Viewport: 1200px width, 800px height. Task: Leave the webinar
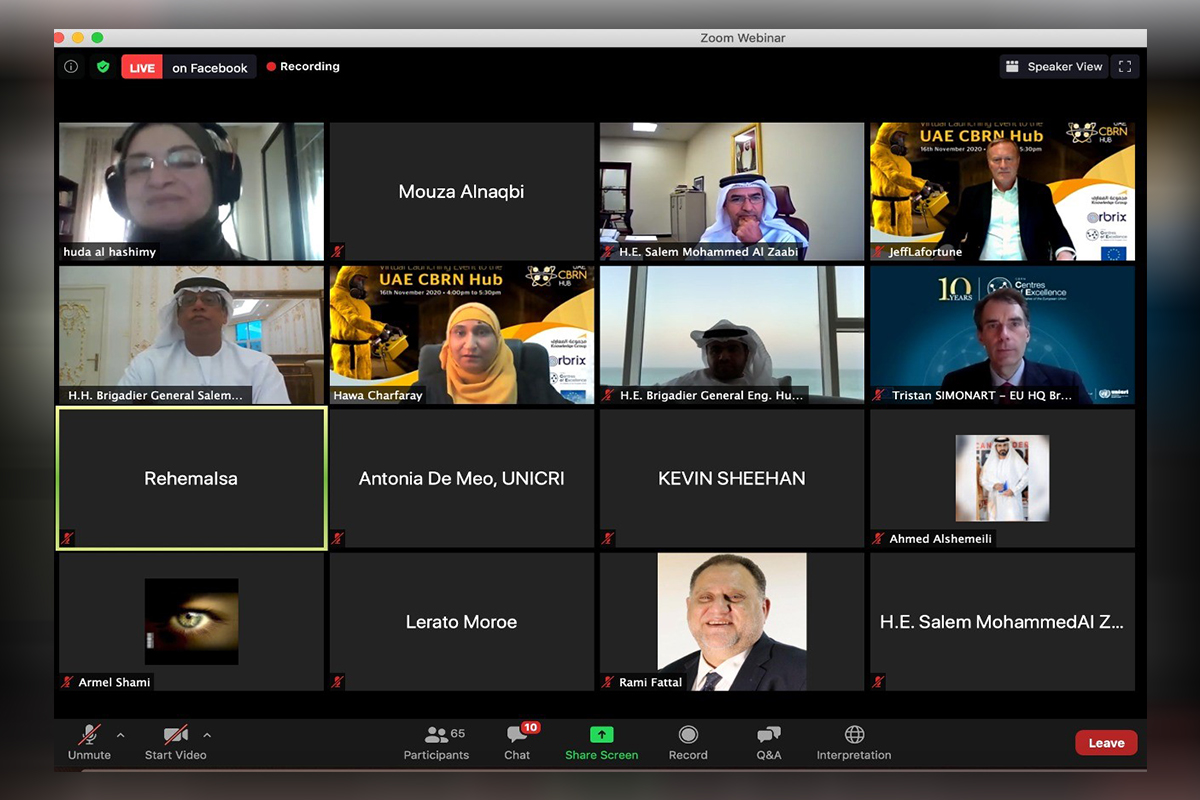point(1106,743)
